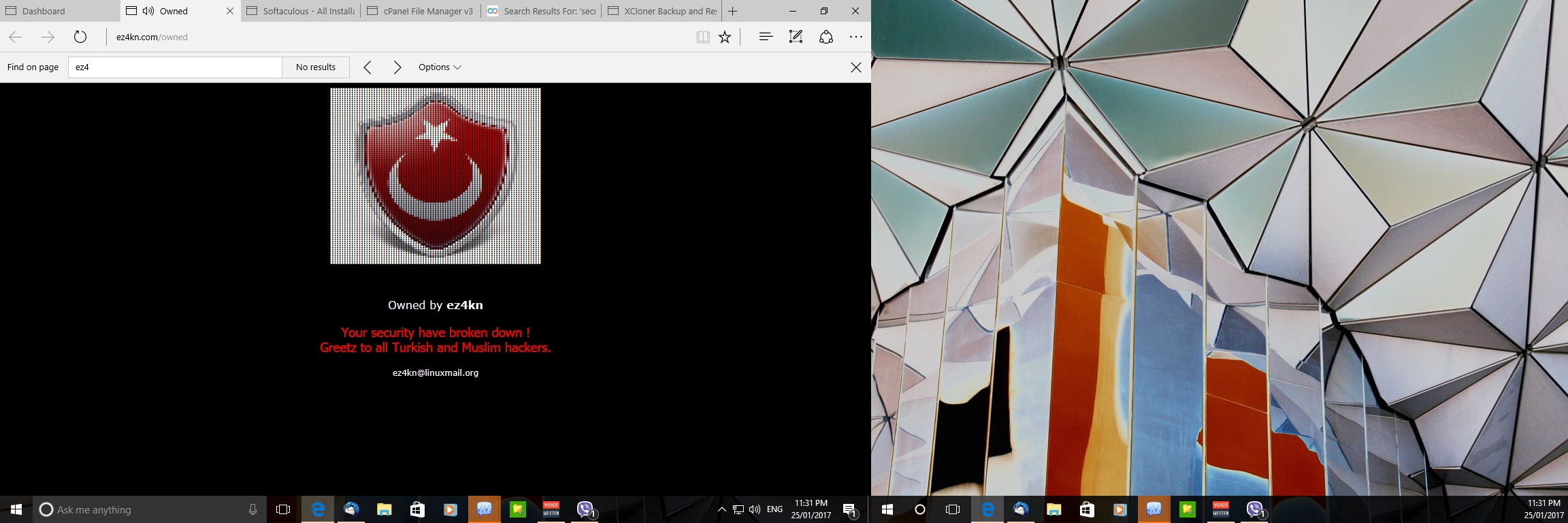Click the 'Ask me anything' Cortana search box
Screen dimensions: 1568x523
click(x=150, y=509)
